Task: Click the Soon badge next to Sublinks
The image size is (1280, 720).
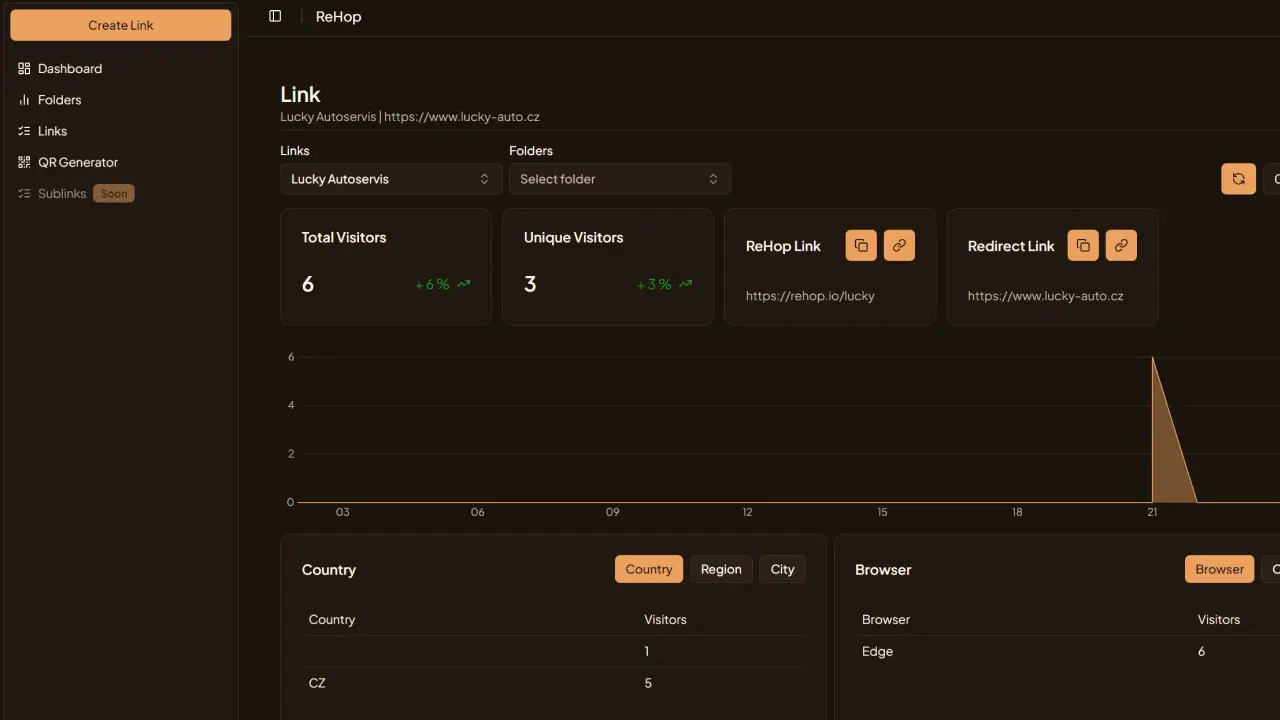Action: coord(114,193)
